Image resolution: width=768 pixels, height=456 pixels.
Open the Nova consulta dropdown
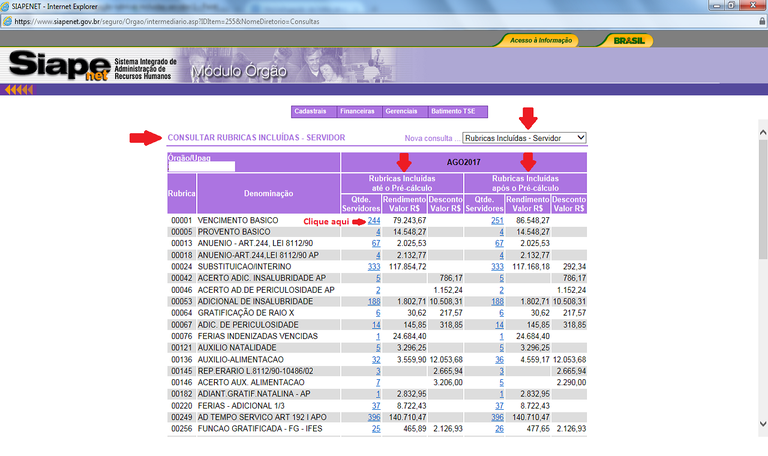(524, 137)
